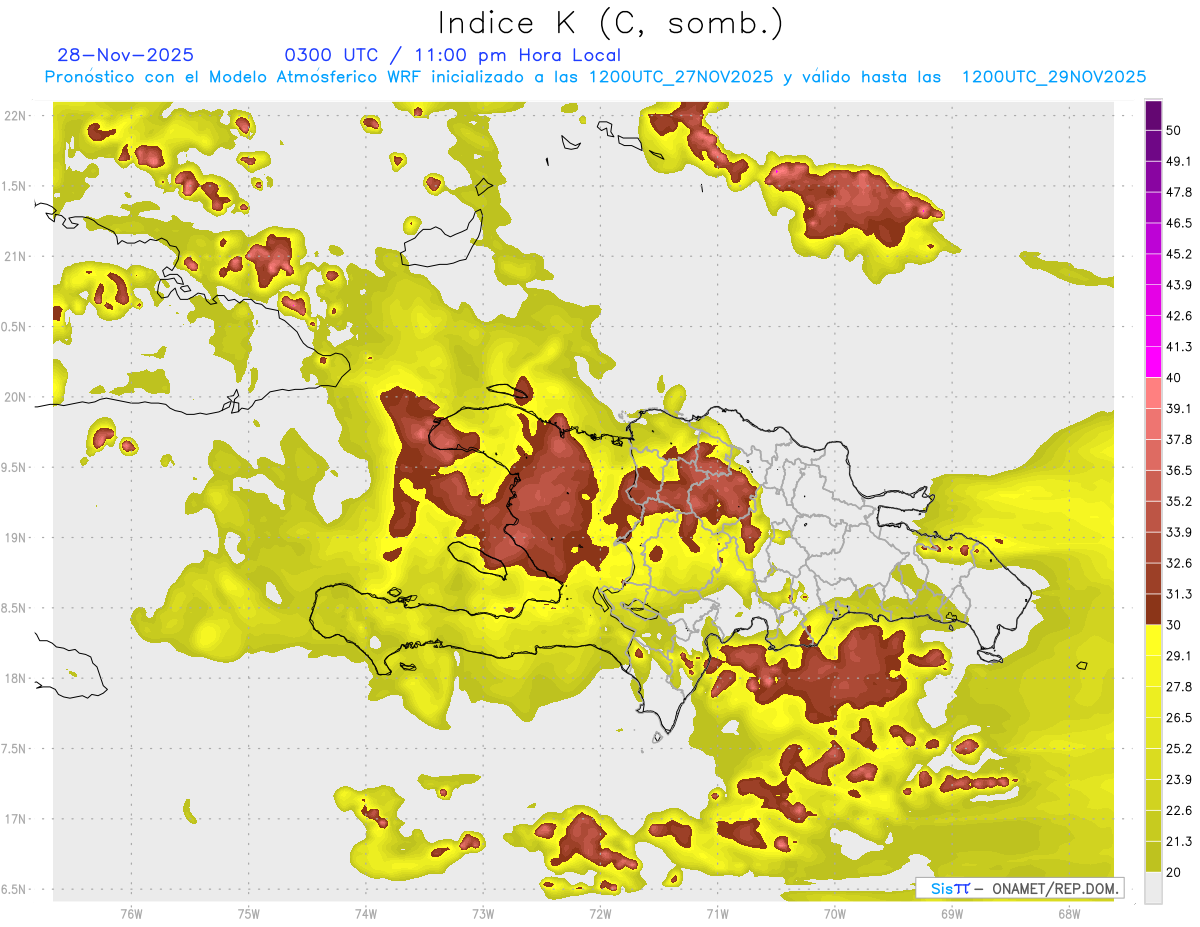Select the '23.9' colorbar value
This screenshot has width=1200, height=927.
(1179, 780)
